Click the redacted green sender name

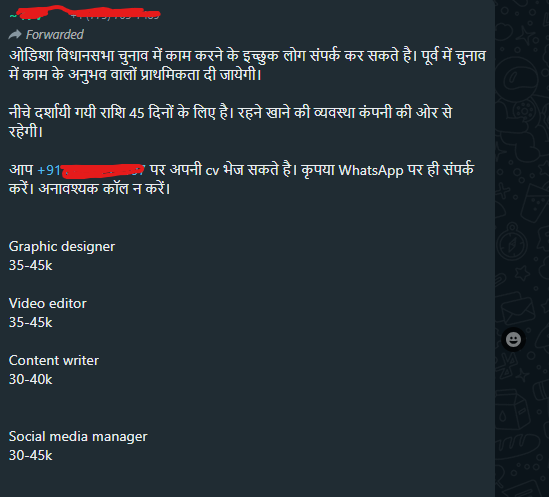28,16
